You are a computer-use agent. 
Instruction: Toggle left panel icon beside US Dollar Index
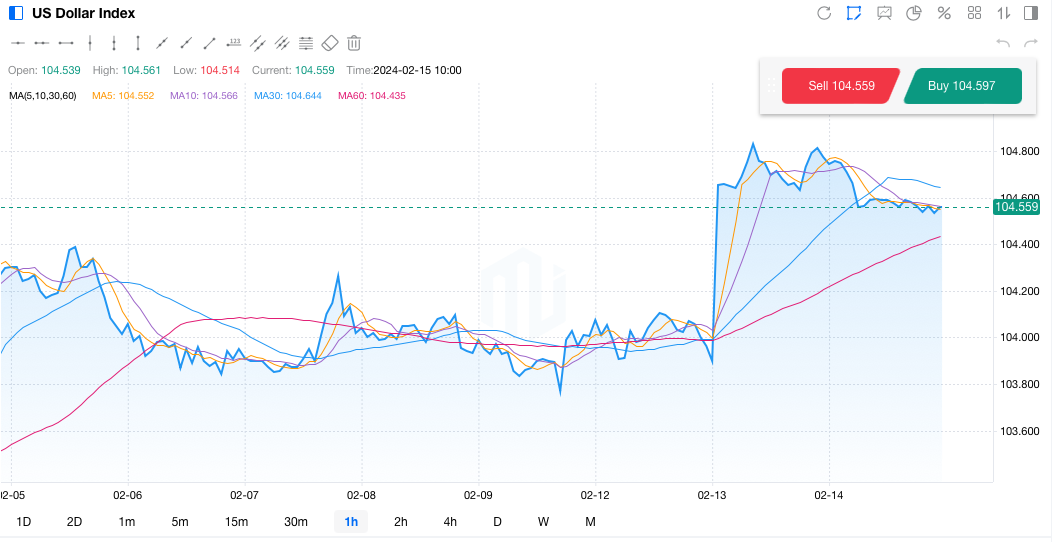click(16, 13)
